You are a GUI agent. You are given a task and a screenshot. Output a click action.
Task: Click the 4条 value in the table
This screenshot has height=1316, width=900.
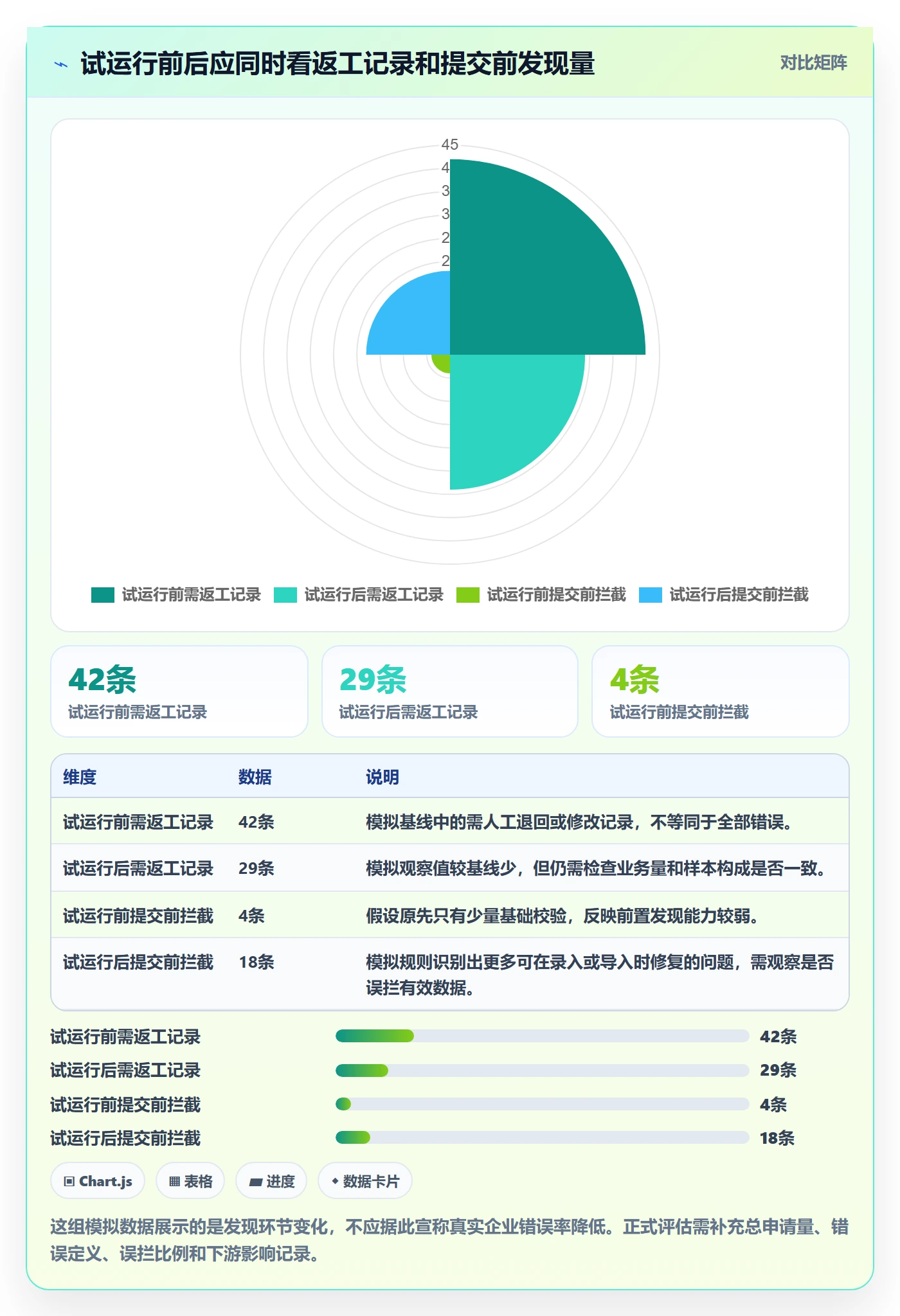pyautogui.click(x=251, y=916)
